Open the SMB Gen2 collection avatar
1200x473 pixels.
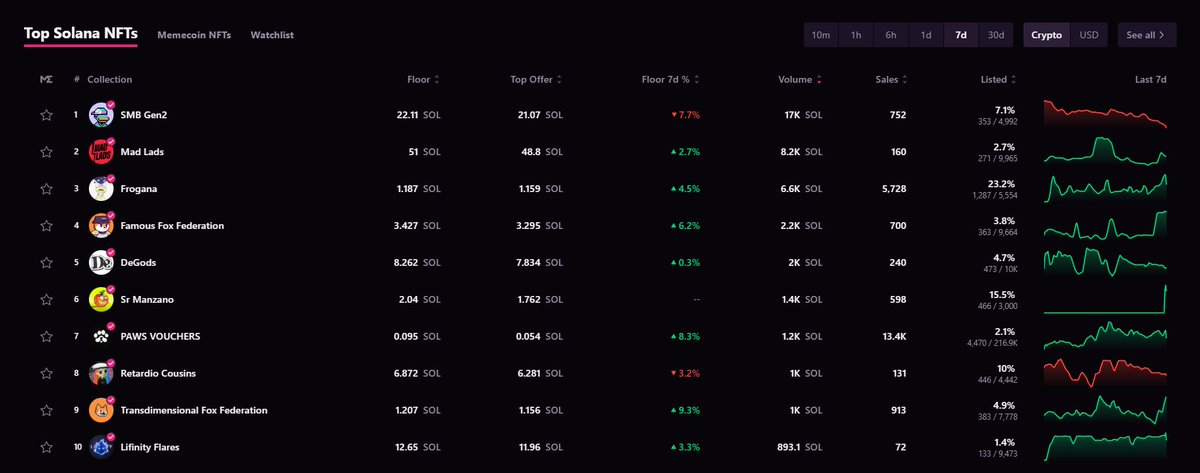pyautogui.click(x=100, y=115)
